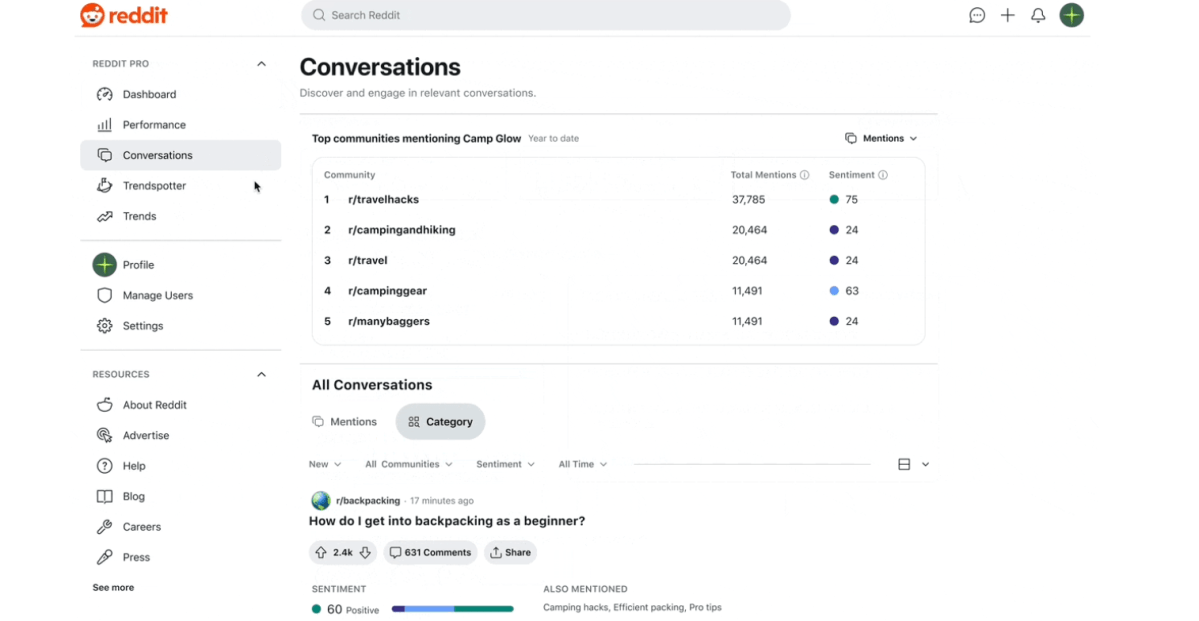Click the Reddit logo in header
Screen dimensions: 1199x621
(124, 15)
